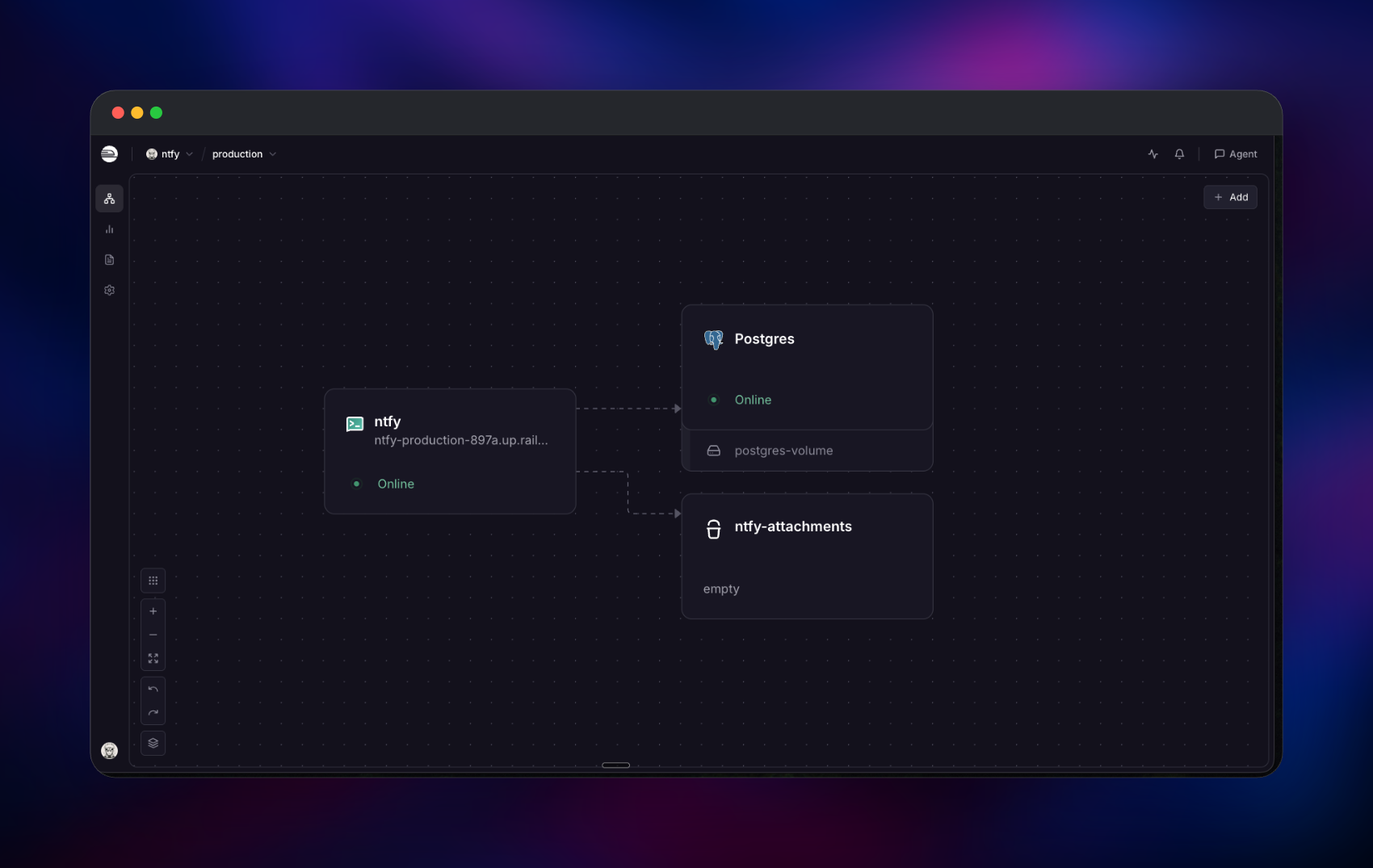
Task: Click the Add button
Action: coord(1230,197)
